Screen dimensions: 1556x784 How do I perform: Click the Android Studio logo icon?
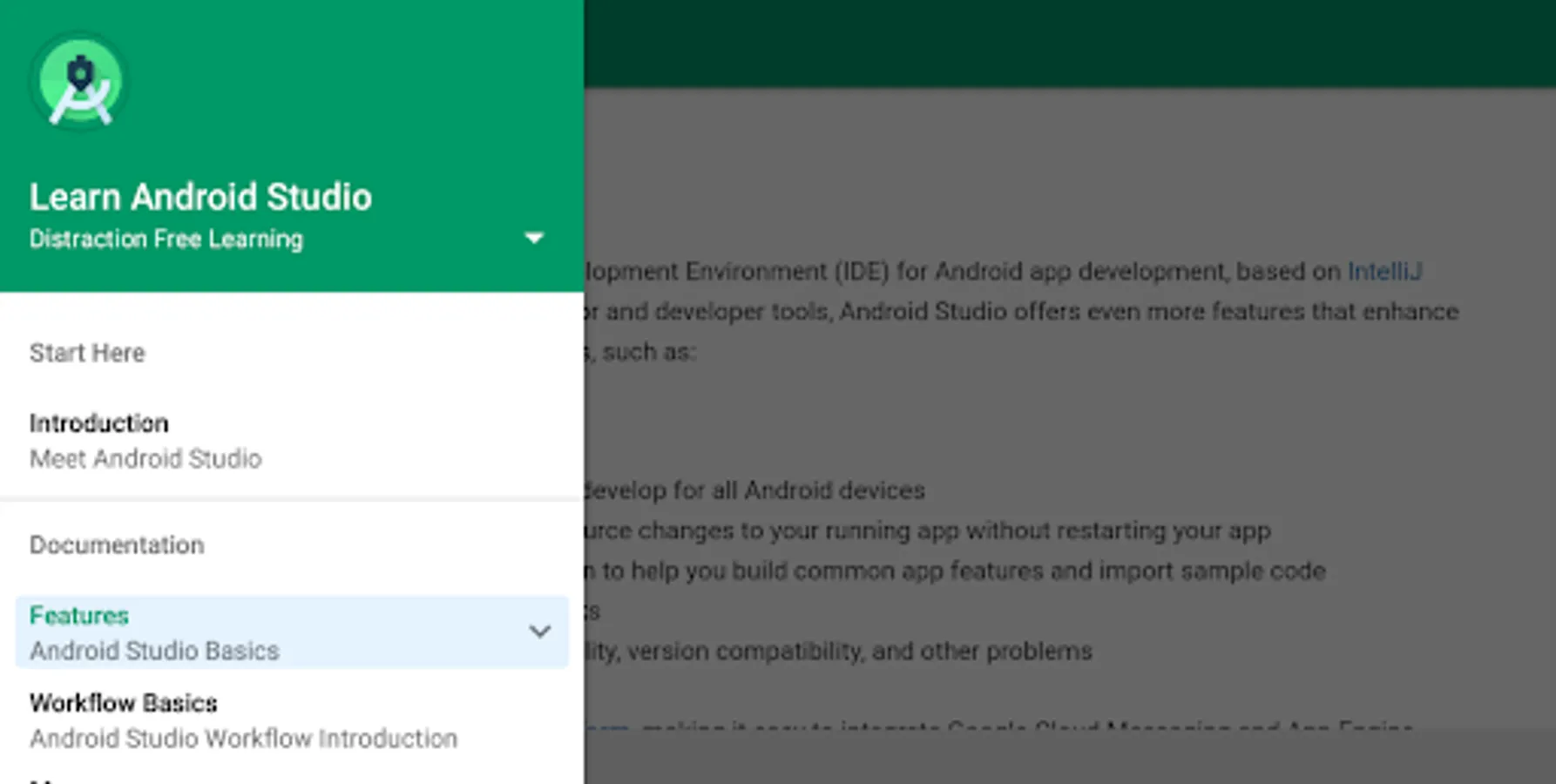(x=79, y=83)
